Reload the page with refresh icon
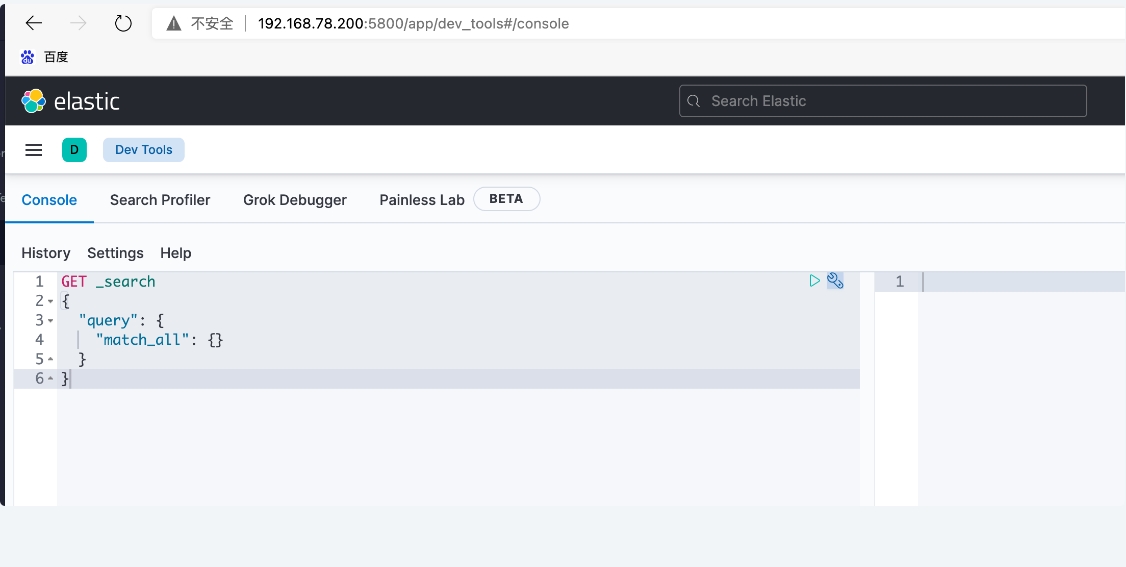The image size is (1126, 567). coord(123,23)
